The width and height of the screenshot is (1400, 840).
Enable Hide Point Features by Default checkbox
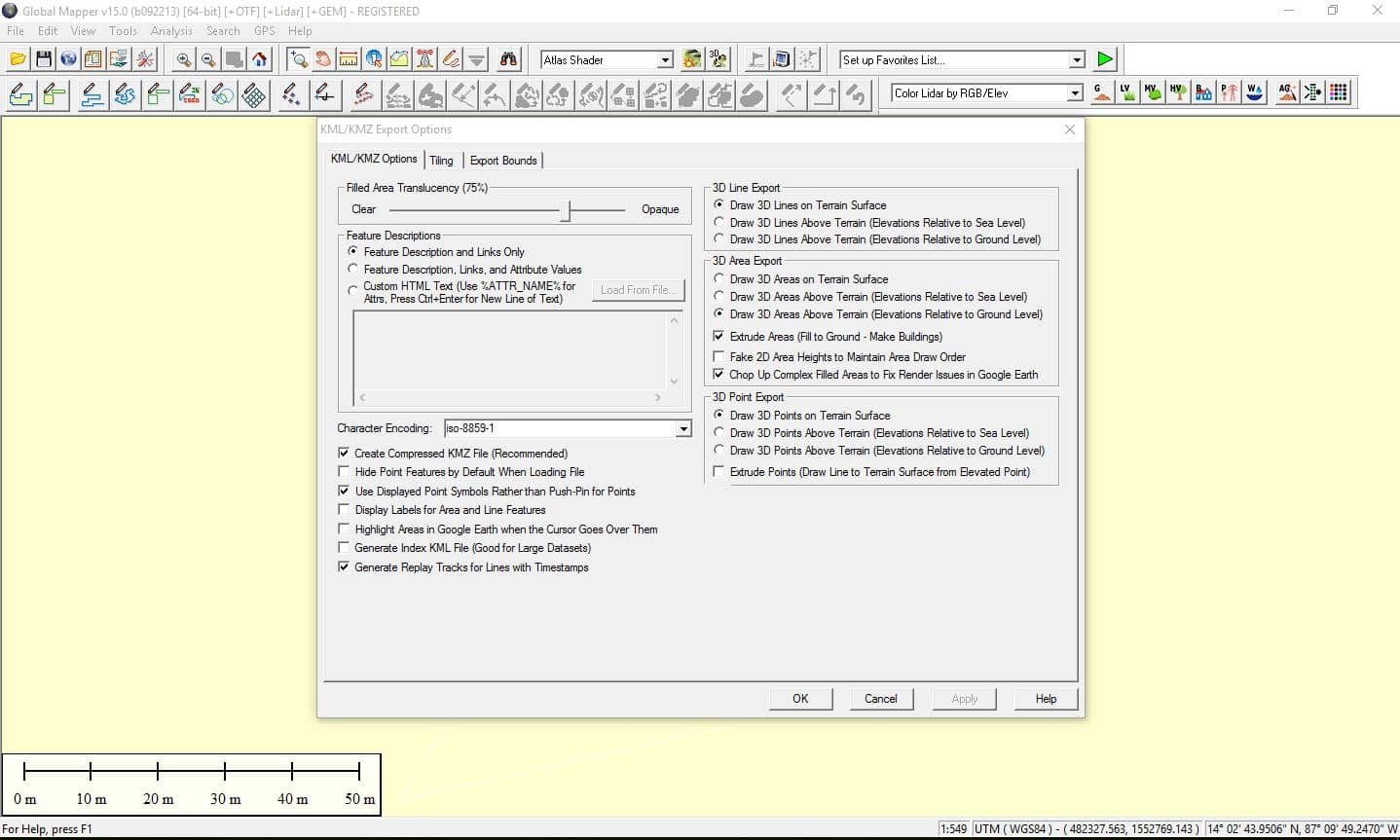[461, 472]
